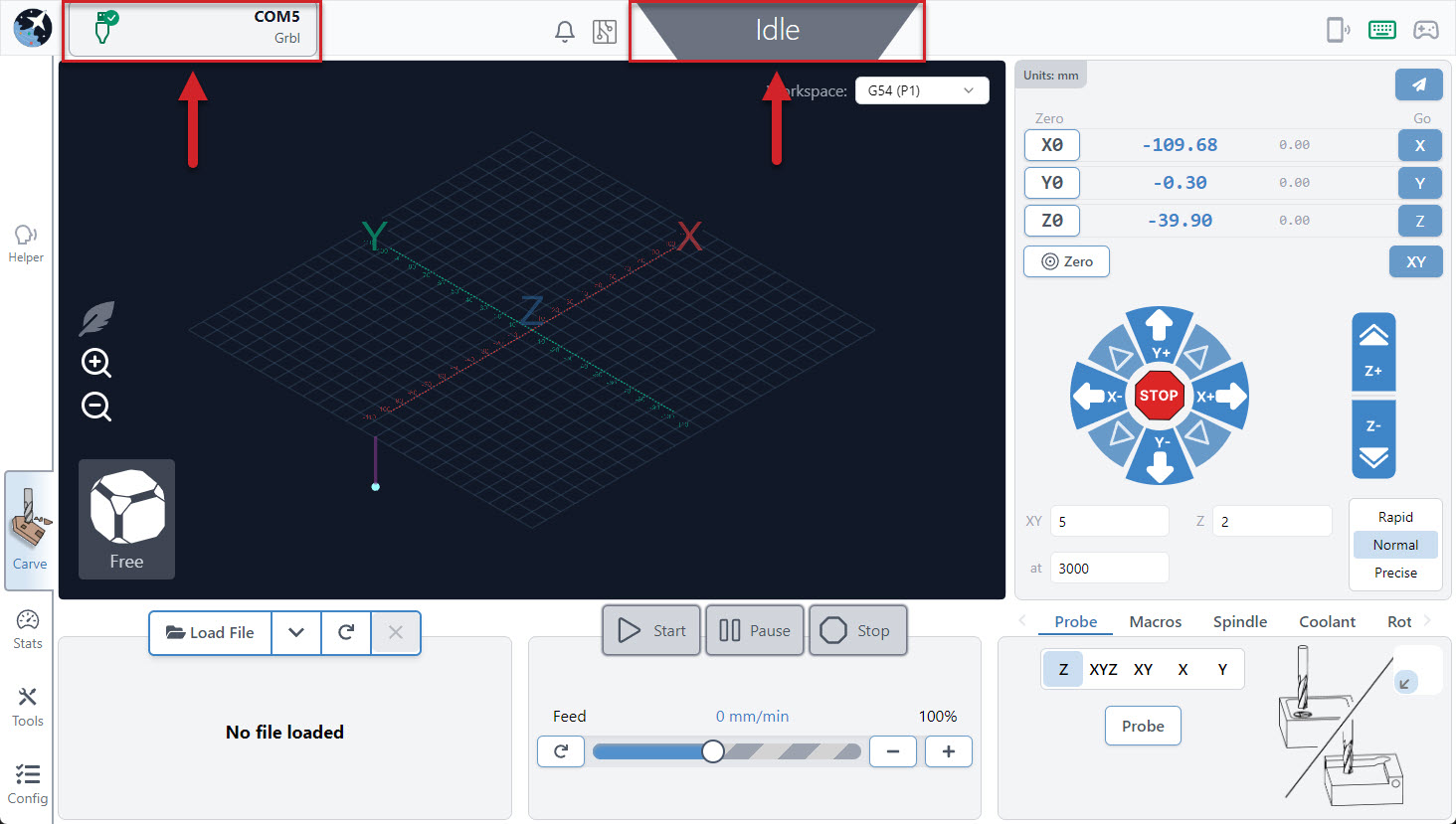The width and height of the screenshot is (1456, 824).
Task: Click the Load File button
Action: click(x=211, y=632)
